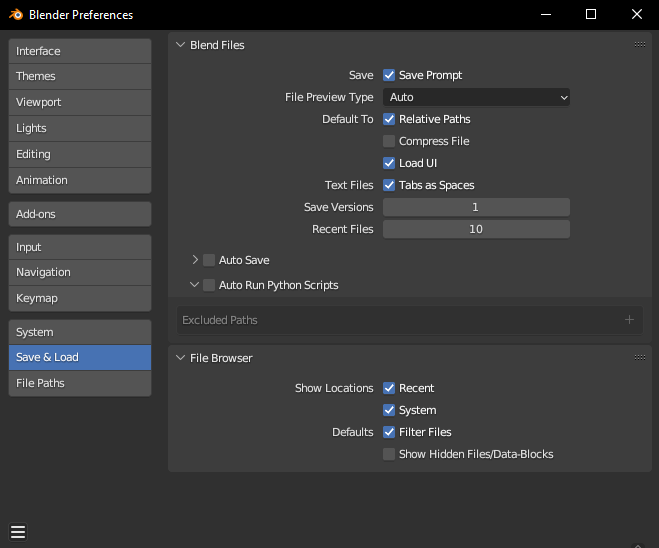Enable Show Hidden Files/Data-Blocks
The height and width of the screenshot is (548, 659).
389,454
